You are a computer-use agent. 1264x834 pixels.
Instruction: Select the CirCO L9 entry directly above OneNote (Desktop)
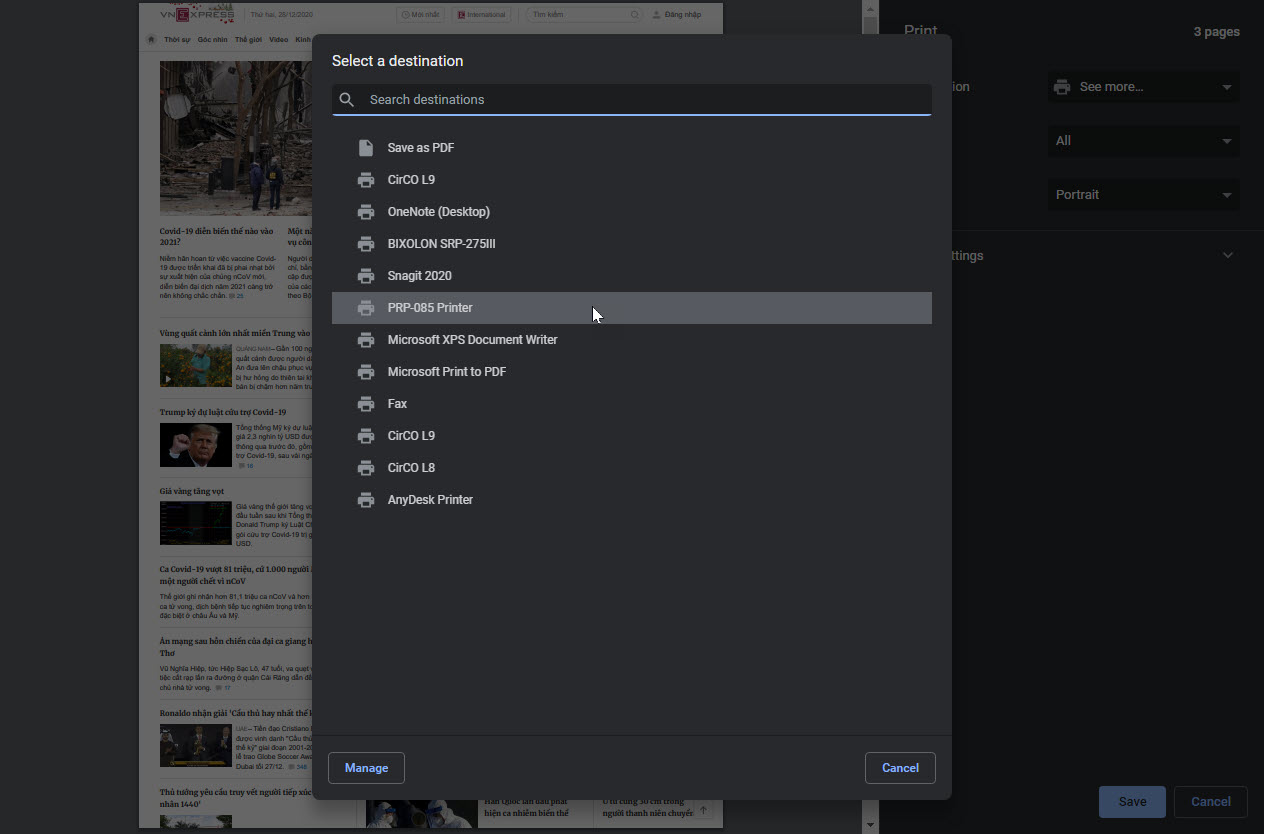click(x=632, y=180)
